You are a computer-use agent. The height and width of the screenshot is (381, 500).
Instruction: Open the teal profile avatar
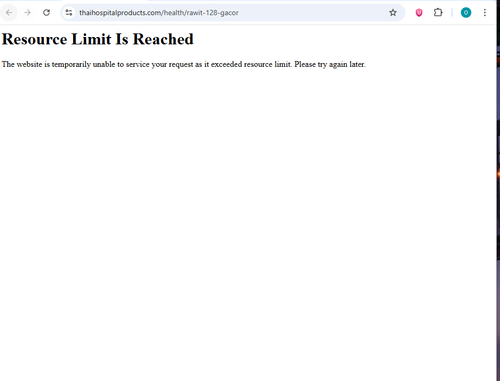click(466, 13)
